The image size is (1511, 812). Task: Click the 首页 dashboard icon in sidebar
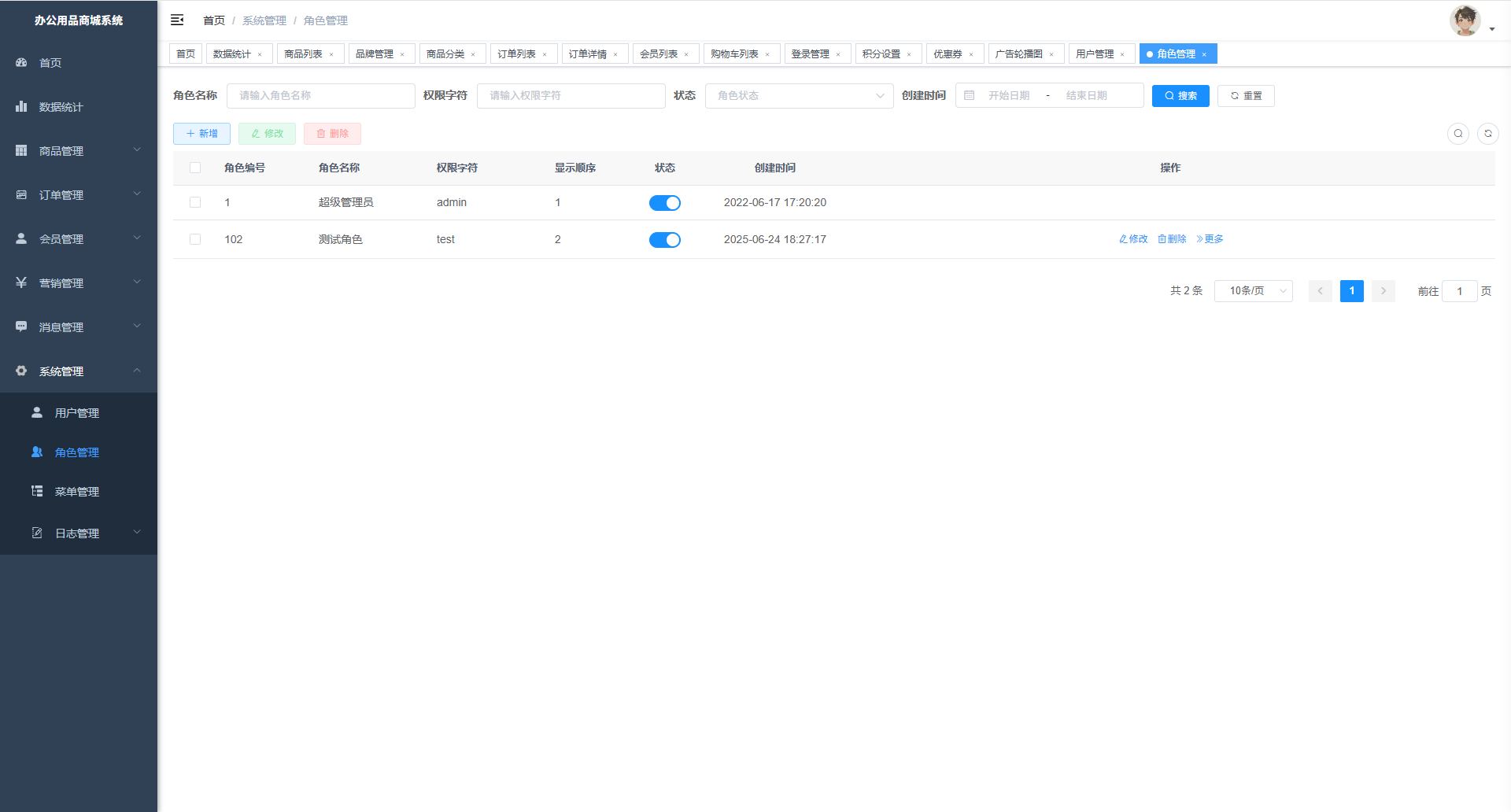tap(22, 62)
